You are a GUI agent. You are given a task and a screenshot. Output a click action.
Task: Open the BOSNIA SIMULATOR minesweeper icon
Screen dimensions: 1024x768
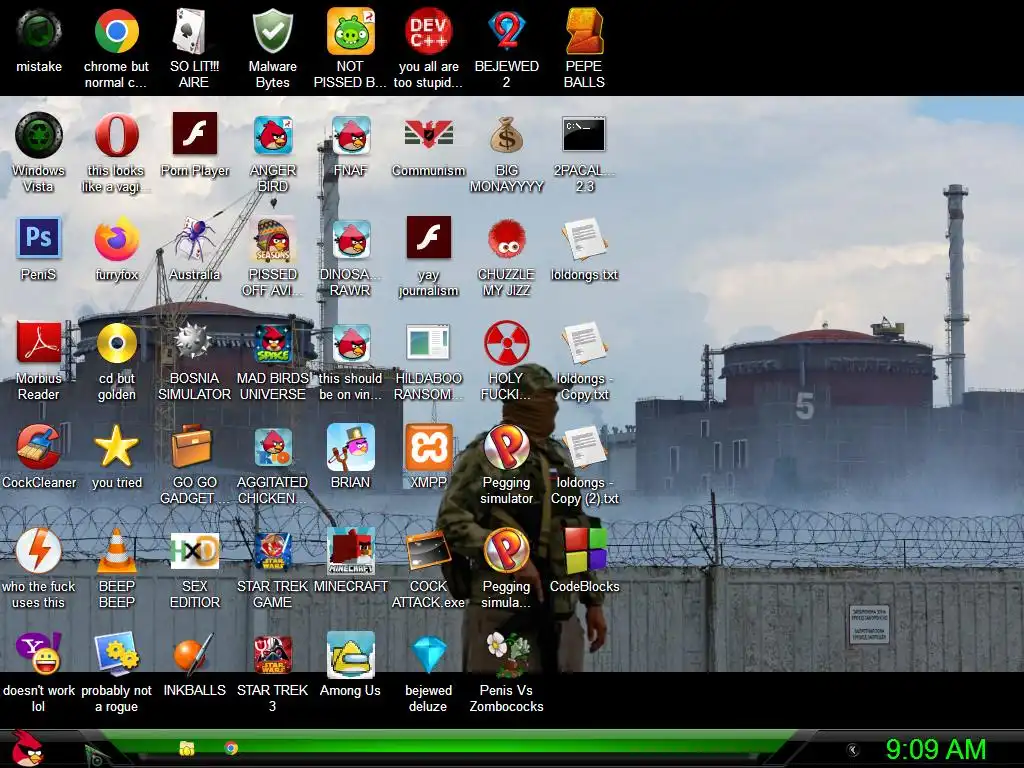194,343
